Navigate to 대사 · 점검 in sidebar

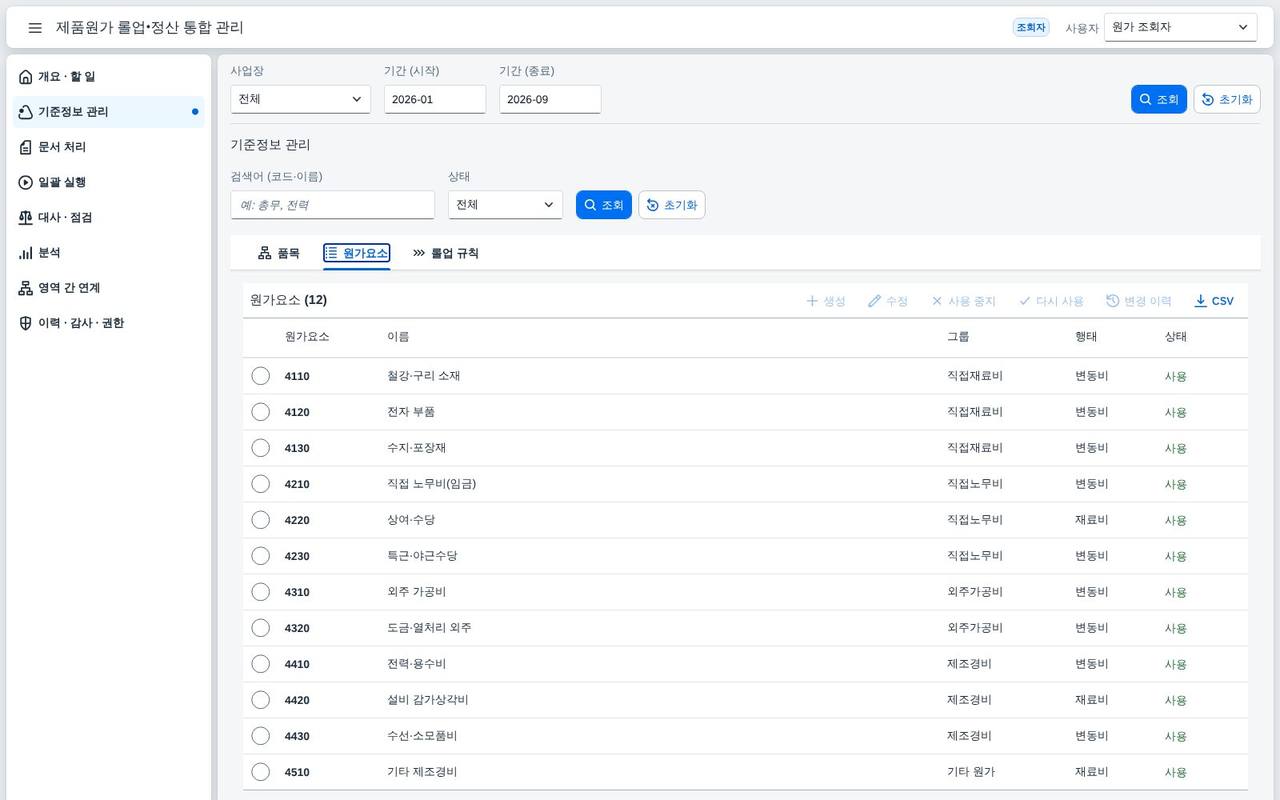[x=110, y=217]
